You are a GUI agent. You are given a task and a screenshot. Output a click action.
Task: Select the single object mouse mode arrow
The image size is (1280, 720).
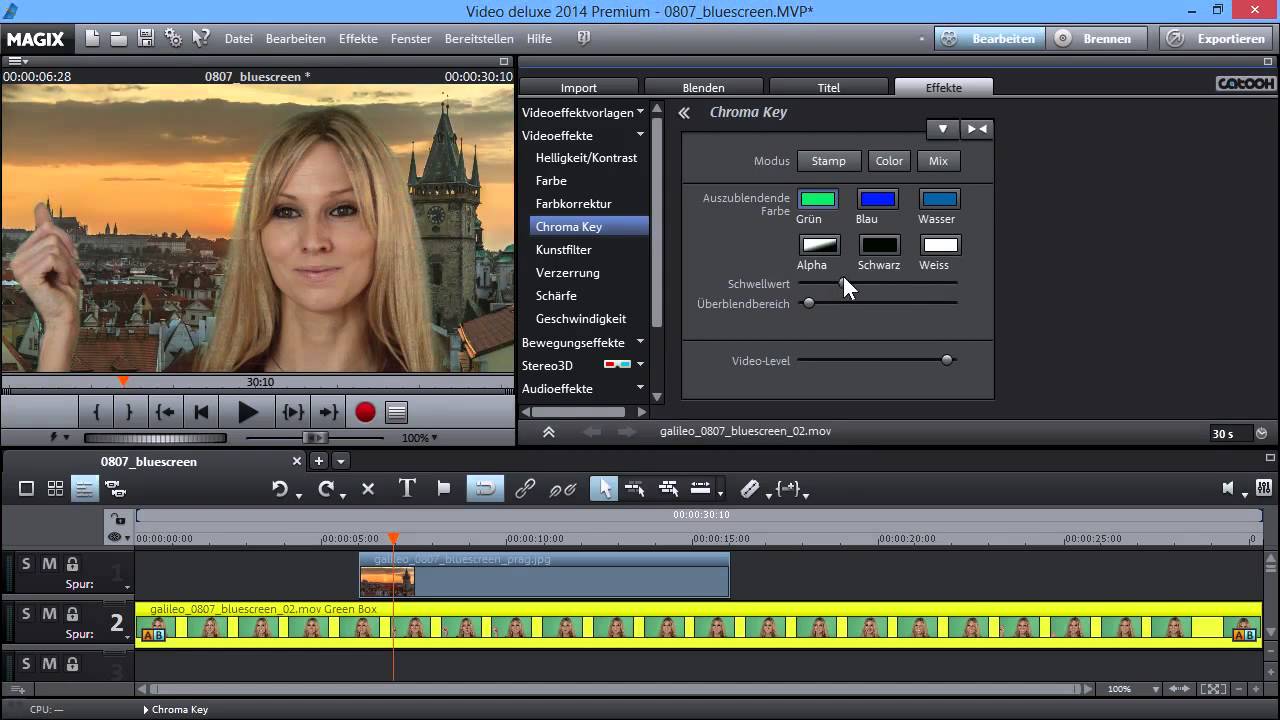[603, 488]
